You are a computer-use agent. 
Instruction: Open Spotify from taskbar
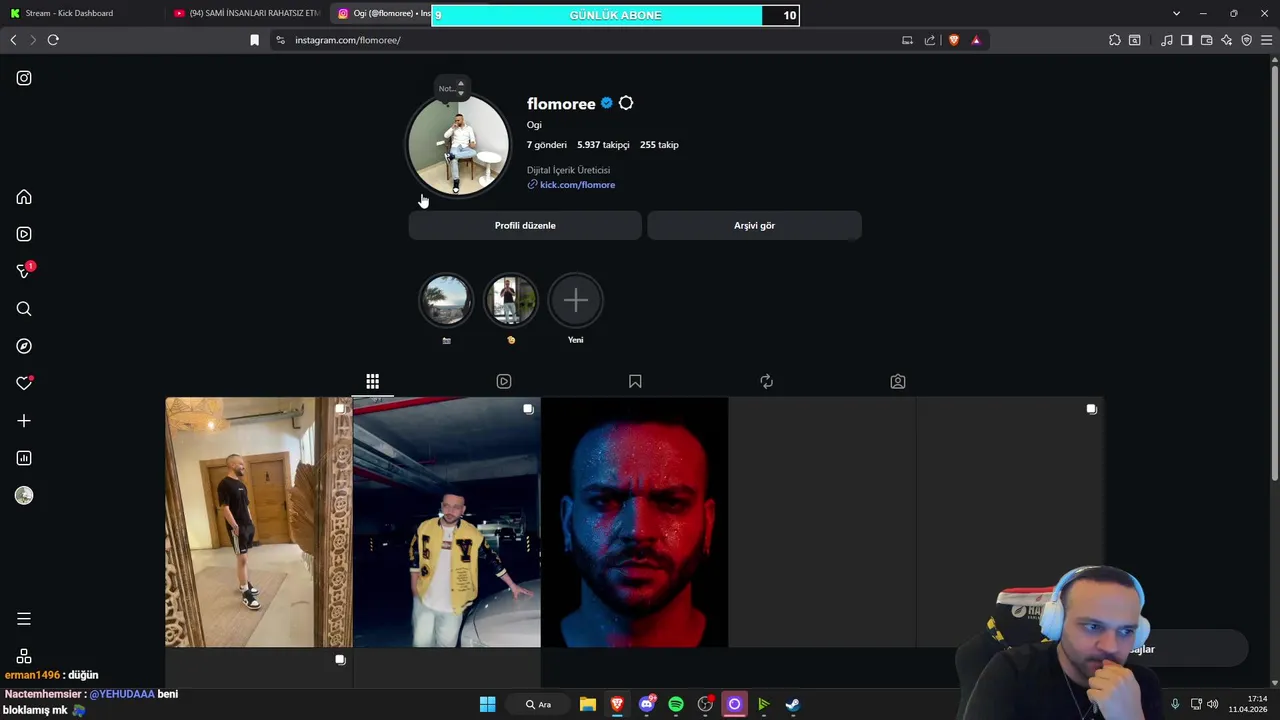pos(676,704)
